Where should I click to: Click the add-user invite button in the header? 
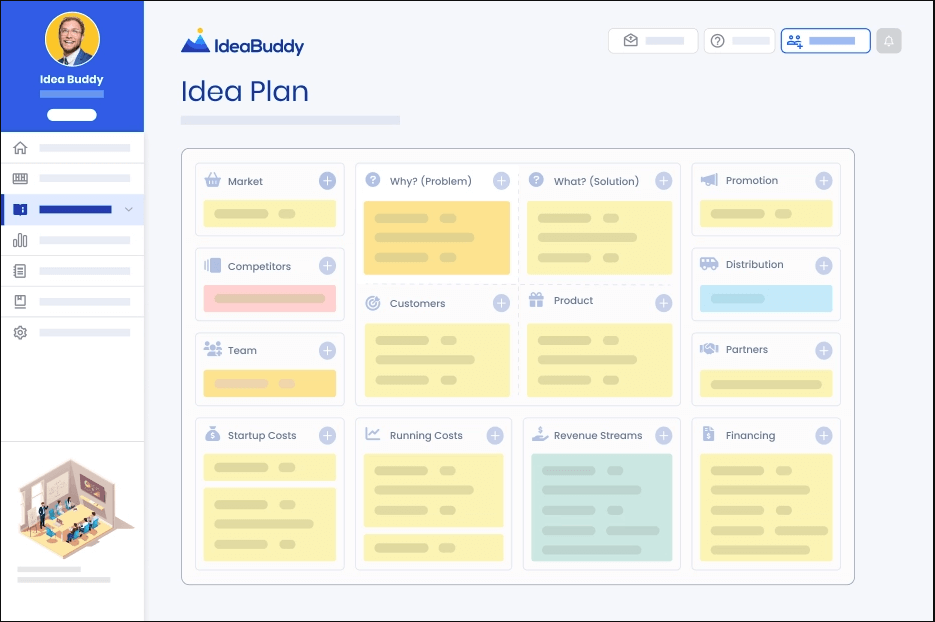pyautogui.click(x=825, y=41)
